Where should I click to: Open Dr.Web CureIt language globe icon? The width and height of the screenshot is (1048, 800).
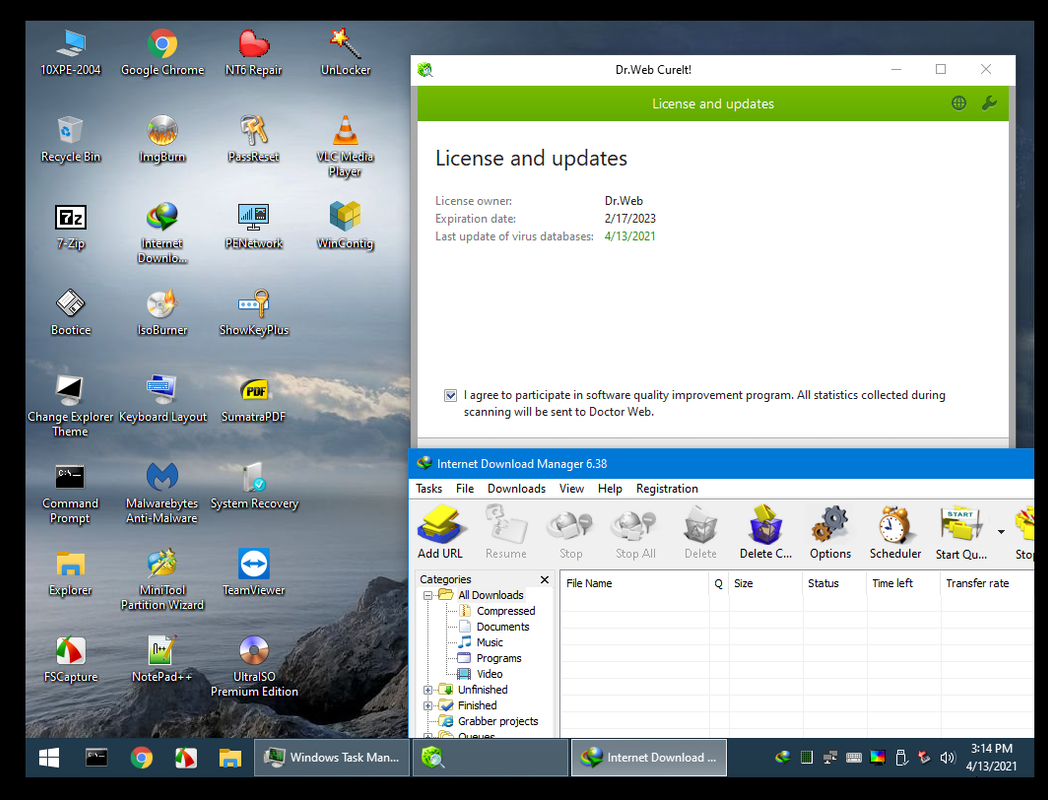[x=958, y=103]
